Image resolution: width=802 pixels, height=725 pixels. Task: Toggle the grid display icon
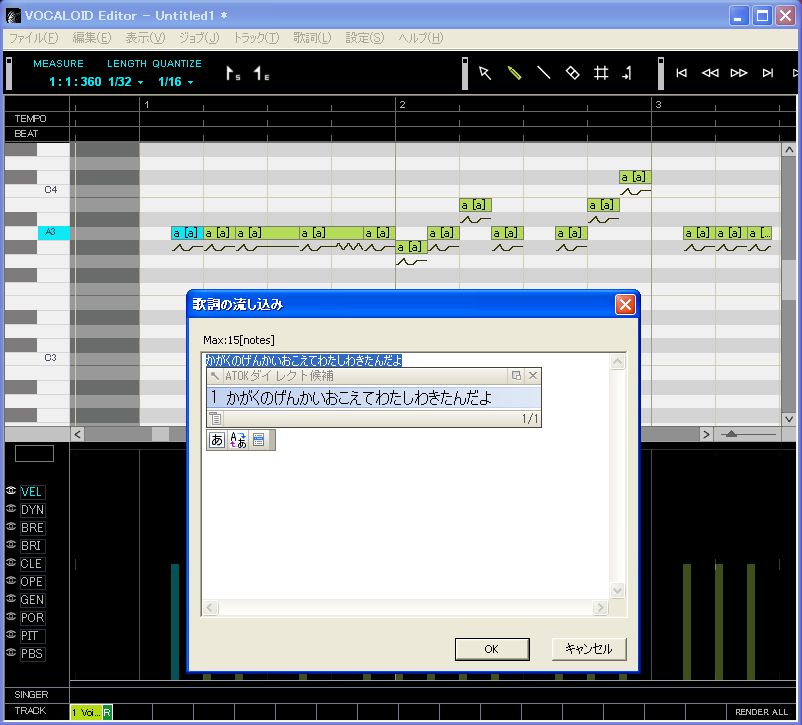coord(601,73)
